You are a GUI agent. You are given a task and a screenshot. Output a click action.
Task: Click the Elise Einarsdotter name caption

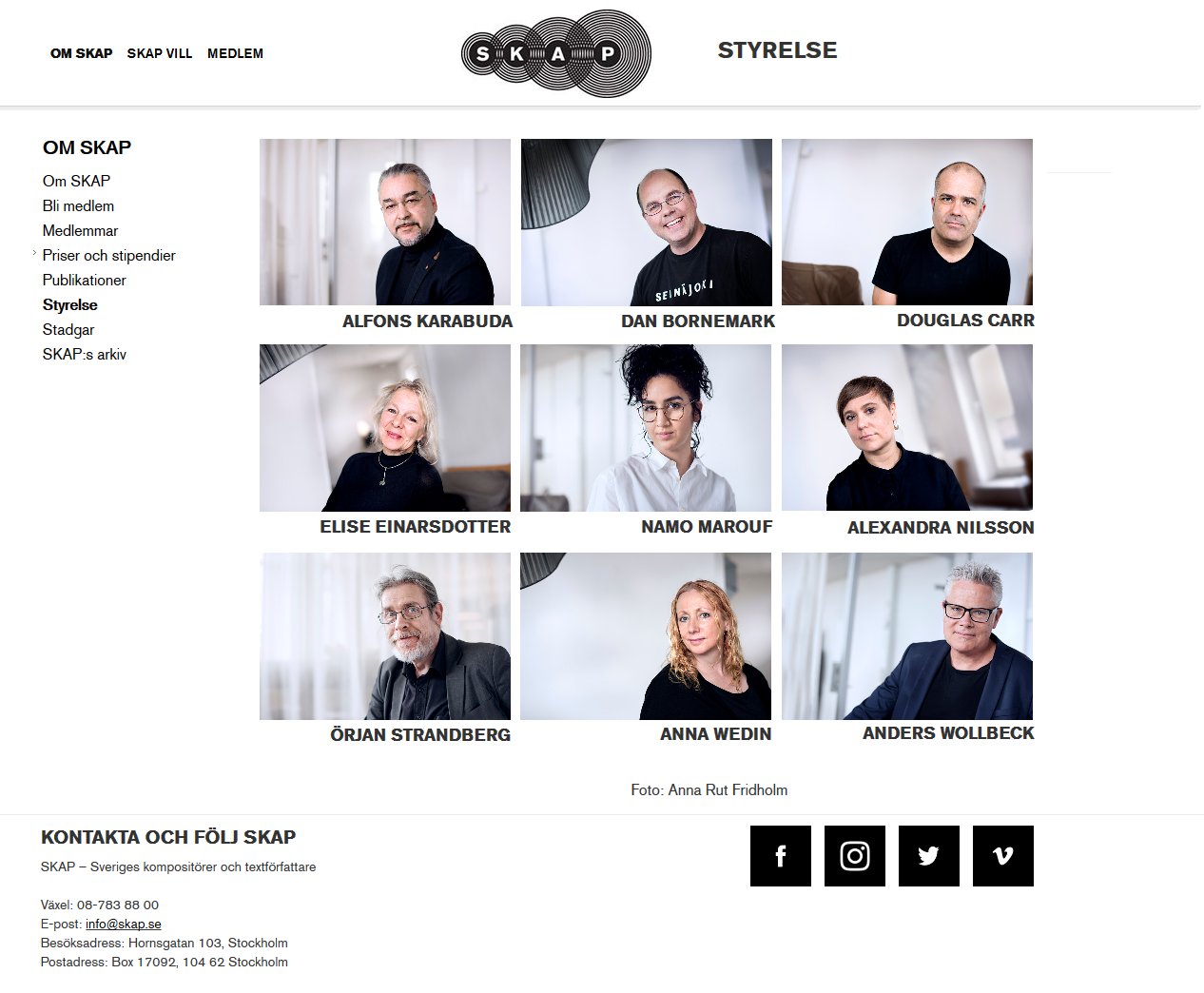tap(416, 526)
